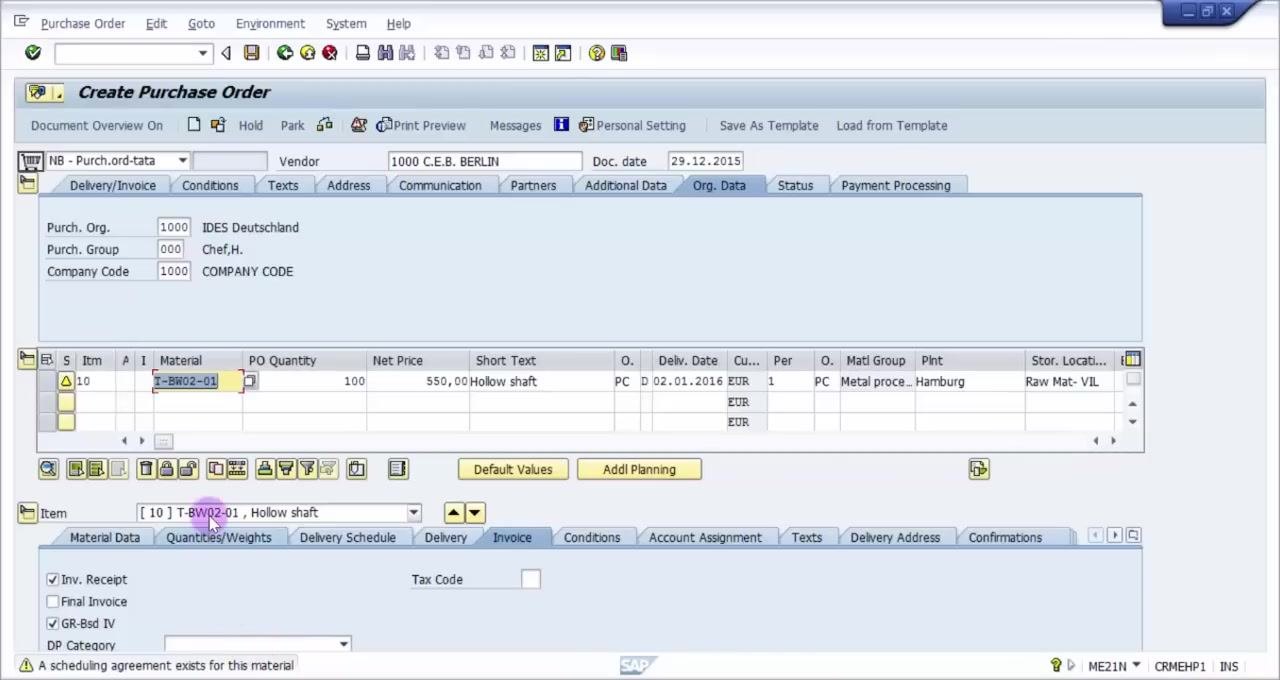Switch to the Partners header tab

coord(533,185)
